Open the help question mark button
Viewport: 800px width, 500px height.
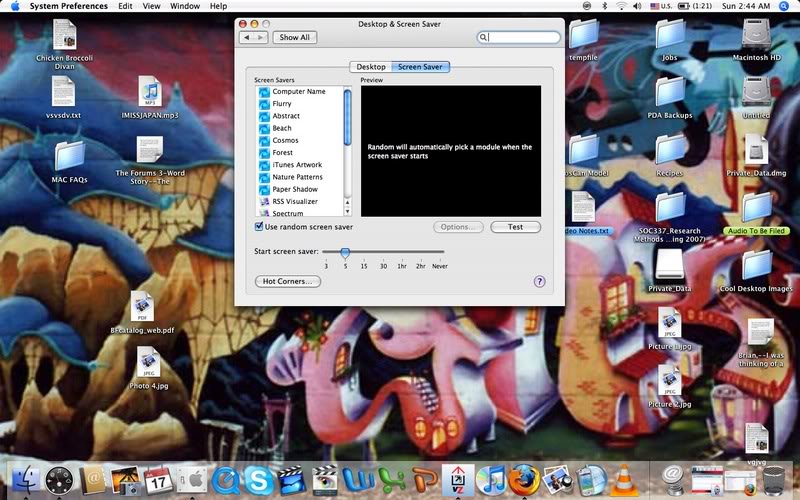click(x=539, y=282)
